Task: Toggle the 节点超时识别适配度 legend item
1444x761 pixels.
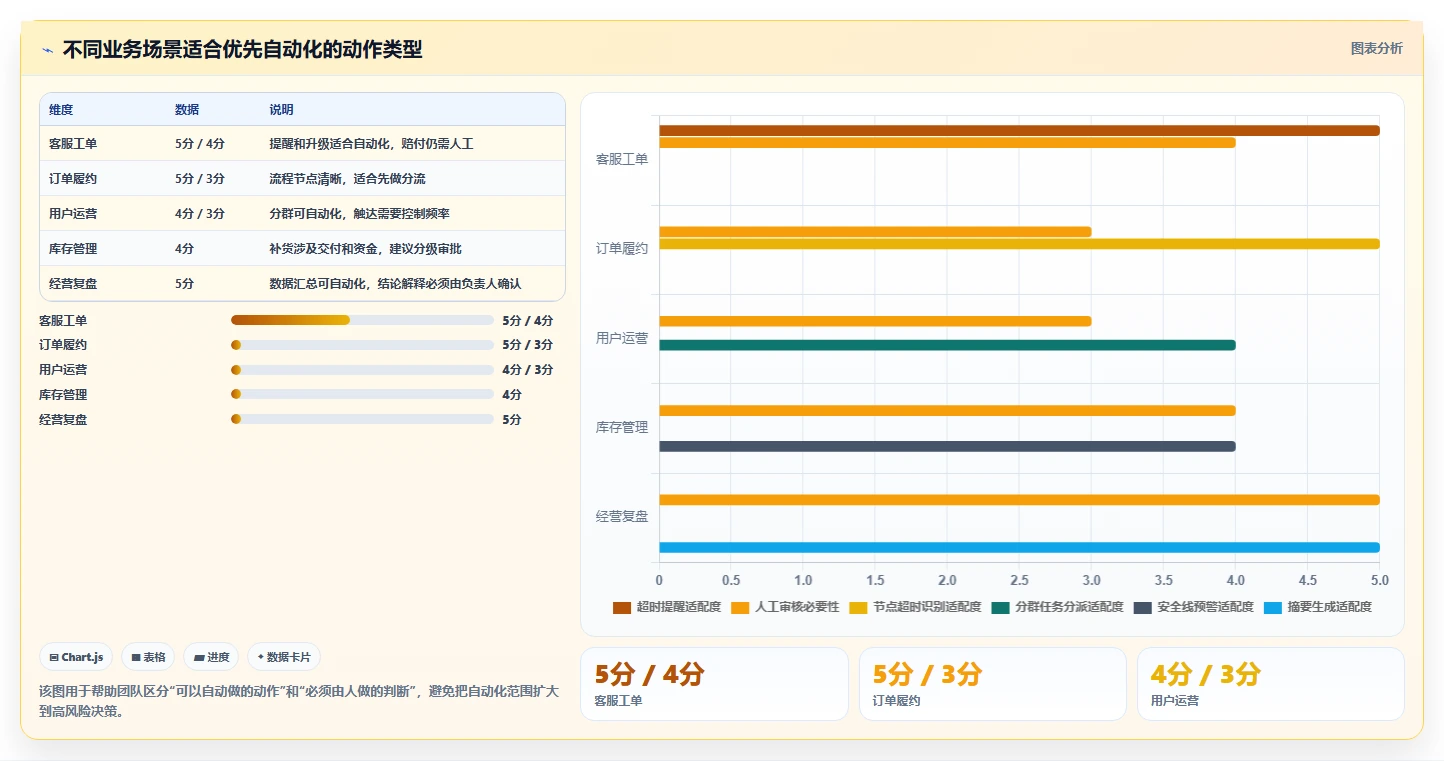Action: point(915,607)
